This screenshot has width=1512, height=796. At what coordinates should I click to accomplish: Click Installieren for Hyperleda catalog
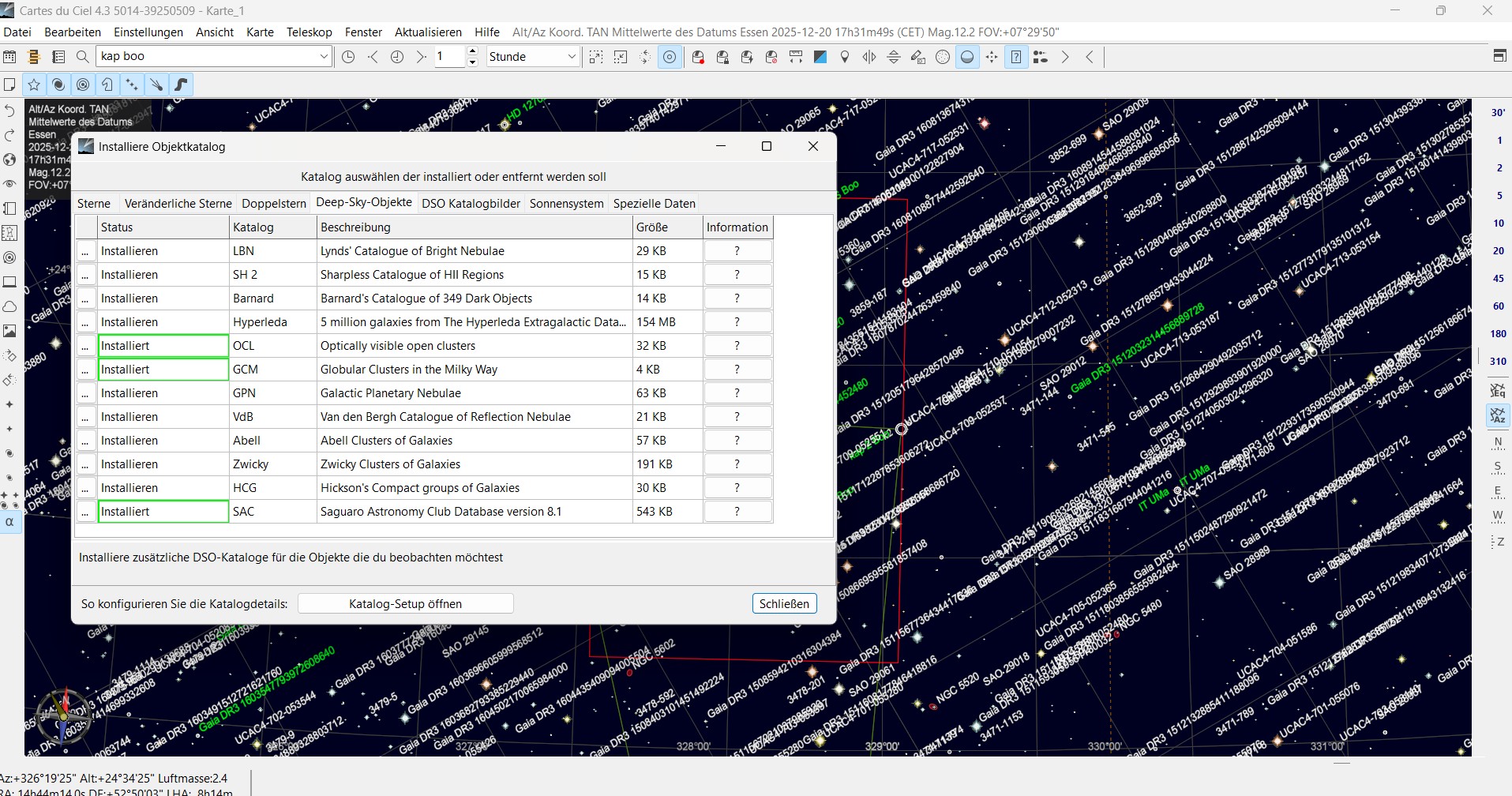(x=163, y=321)
